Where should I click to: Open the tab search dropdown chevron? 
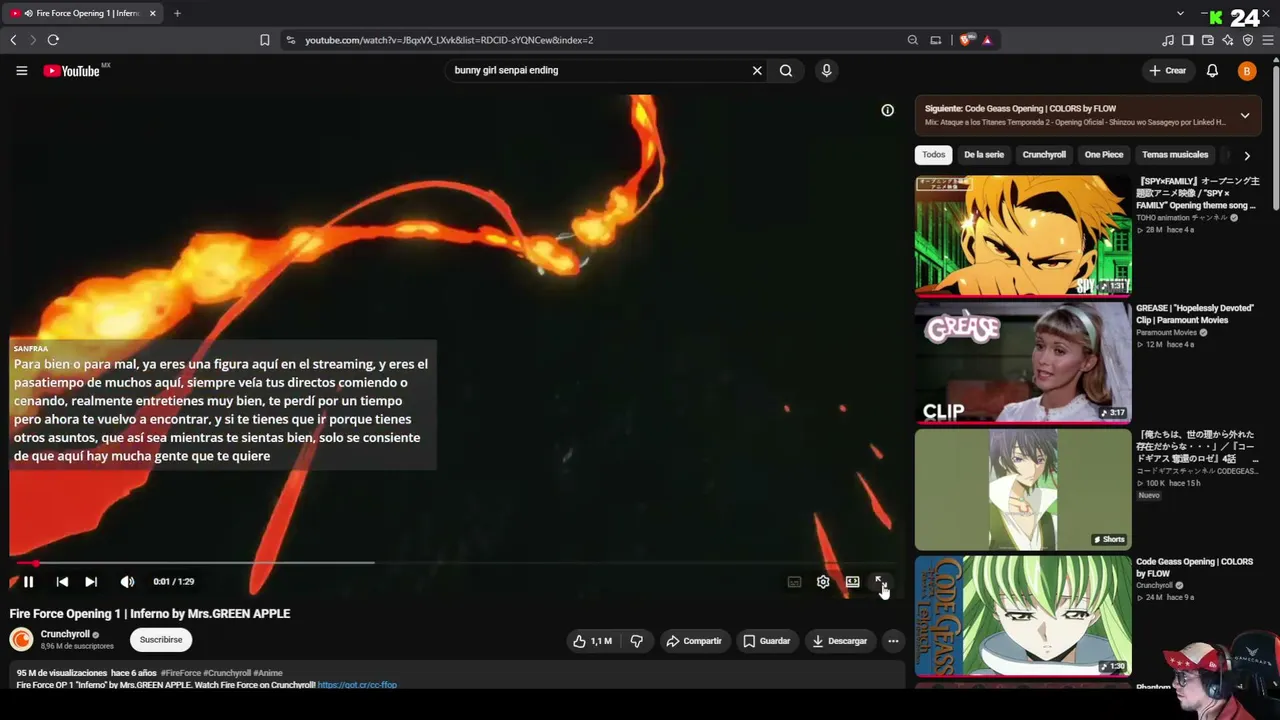point(1180,13)
